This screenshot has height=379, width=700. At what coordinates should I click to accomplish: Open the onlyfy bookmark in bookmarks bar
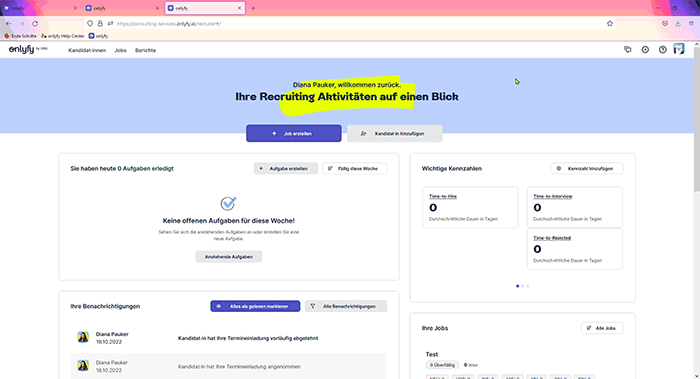click(x=98, y=36)
